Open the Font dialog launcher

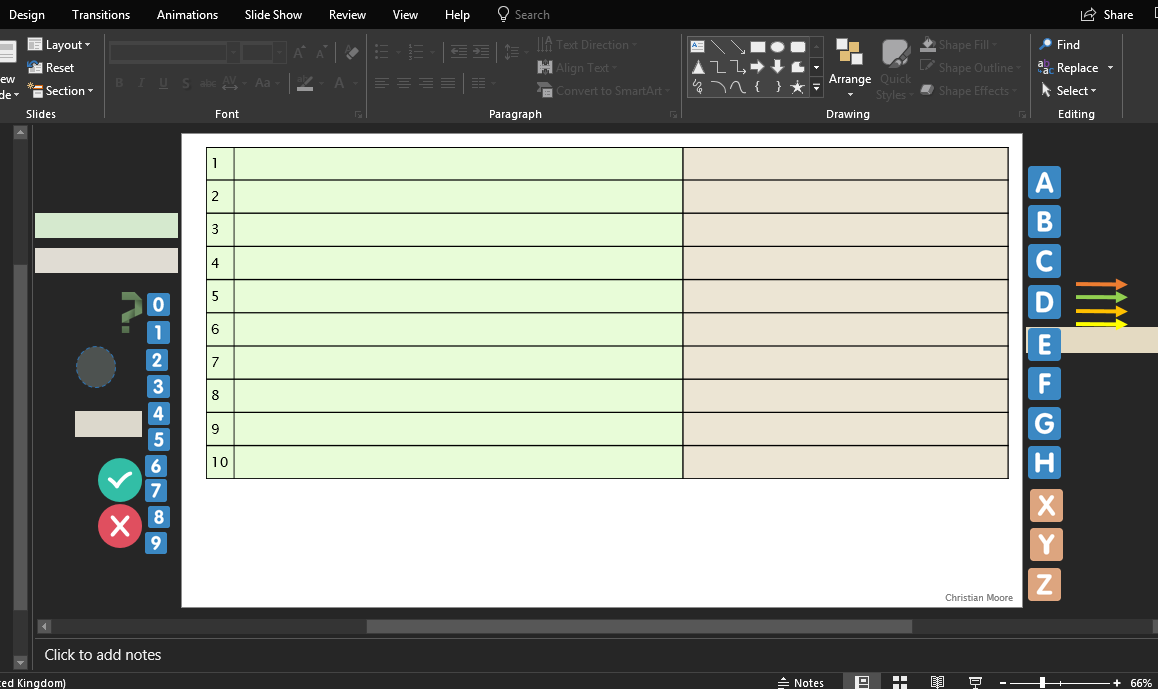point(358,114)
